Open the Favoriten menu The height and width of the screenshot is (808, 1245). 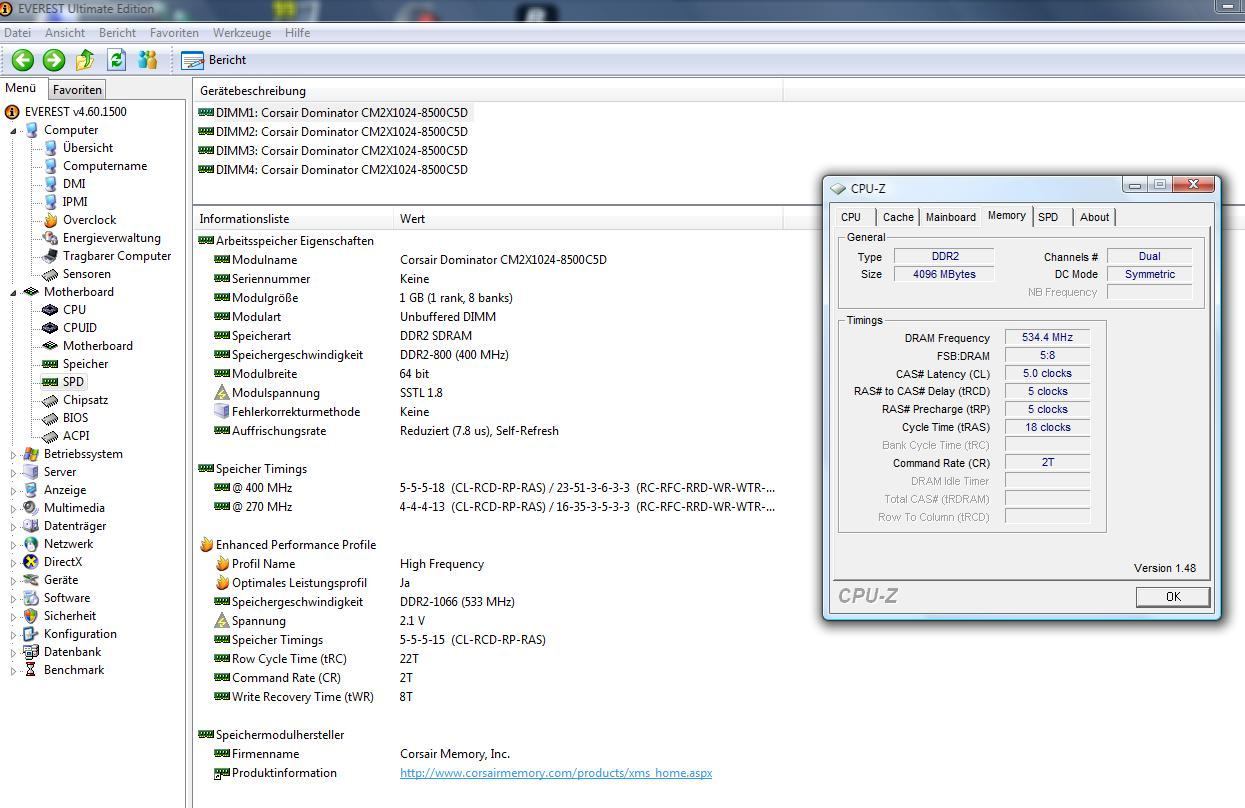point(174,33)
